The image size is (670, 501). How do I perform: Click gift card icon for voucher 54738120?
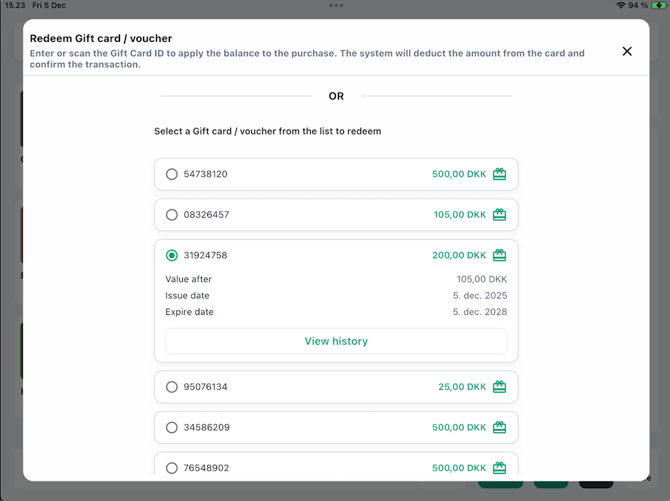pos(499,174)
